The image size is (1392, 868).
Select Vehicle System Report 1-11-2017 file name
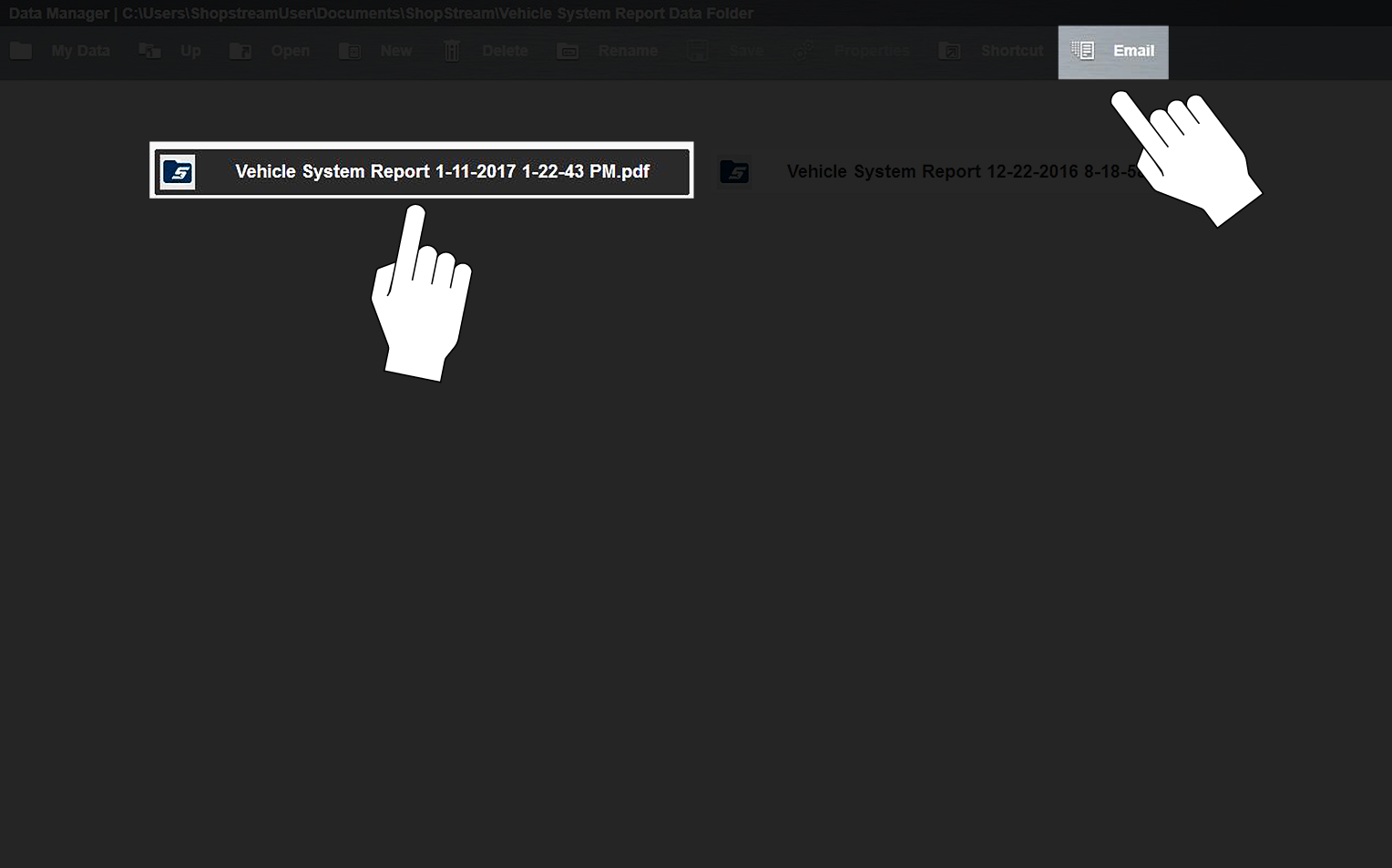[442, 172]
